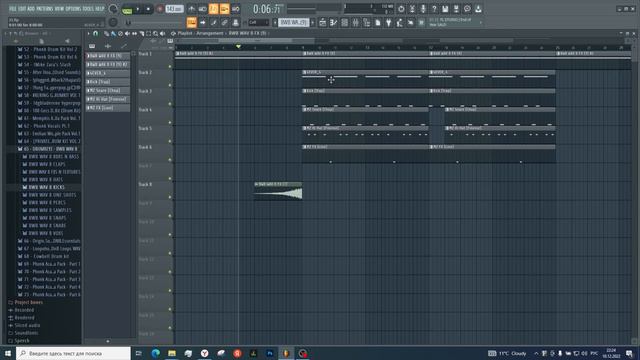Click the save floppy disk icon
This screenshot has width=640, height=360.
[445, 9]
